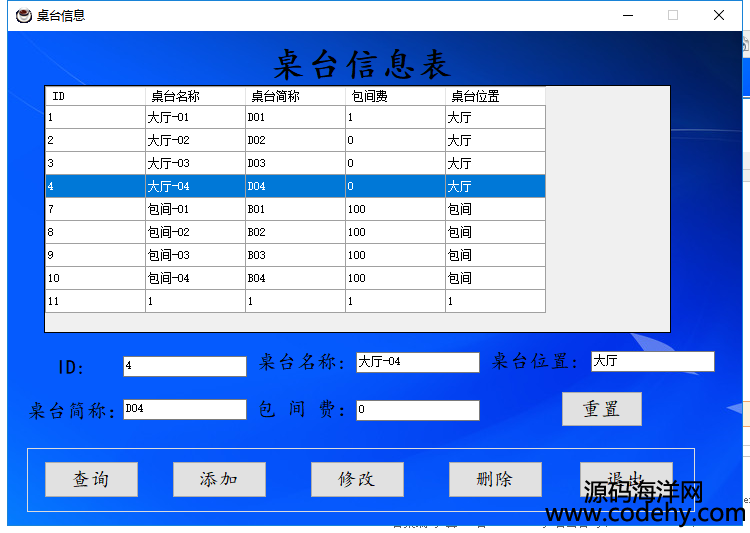Click the B04 abbreviation cell
Viewport: 750px width, 533px height.
pos(295,278)
